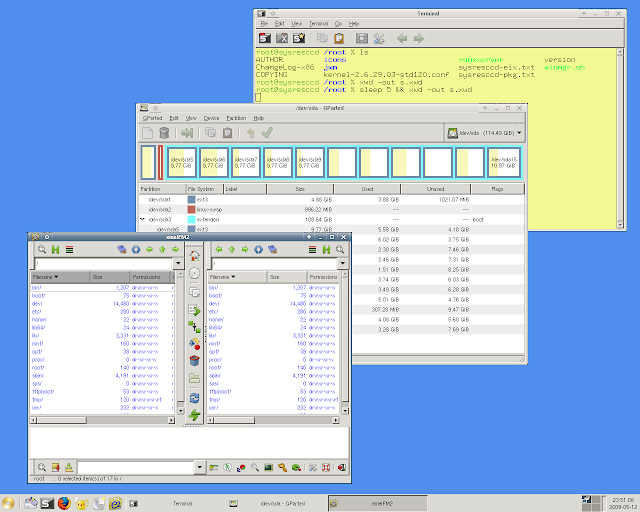Open the Device menu in GParted
Screen dimensions: 640x512
211,118
